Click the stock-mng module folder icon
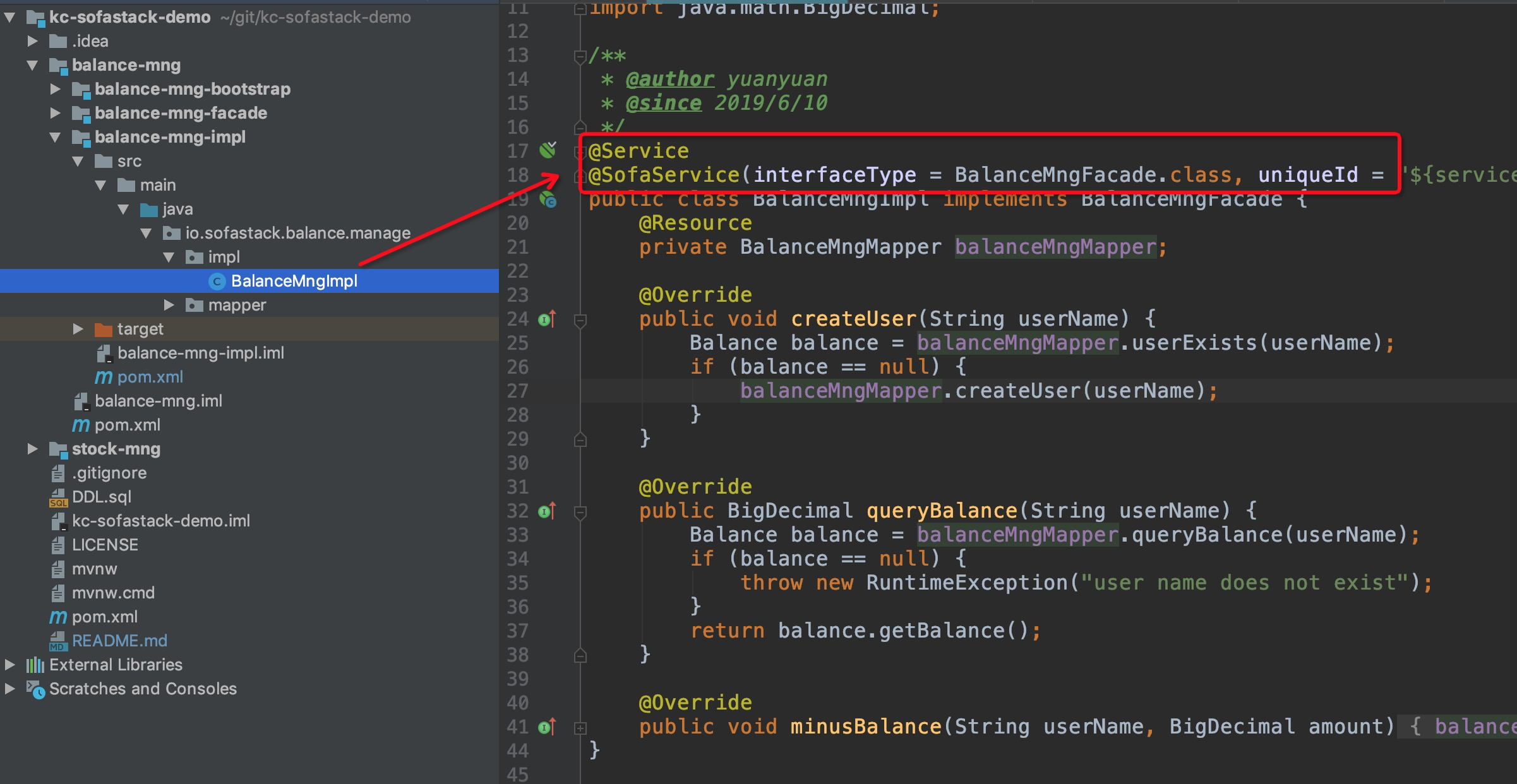 [x=58, y=449]
